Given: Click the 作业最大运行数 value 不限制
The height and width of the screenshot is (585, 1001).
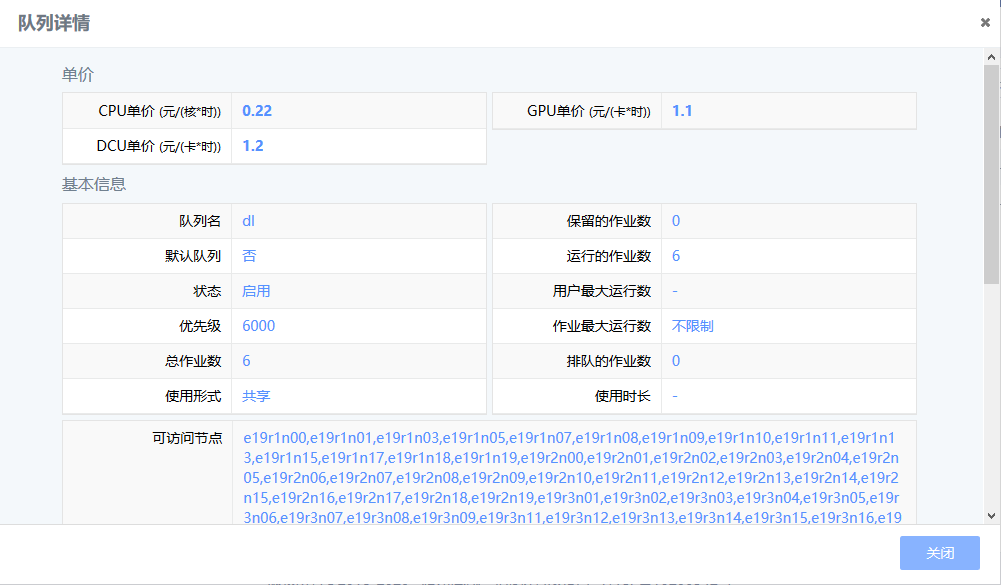Looking at the screenshot, I should coord(692,326).
